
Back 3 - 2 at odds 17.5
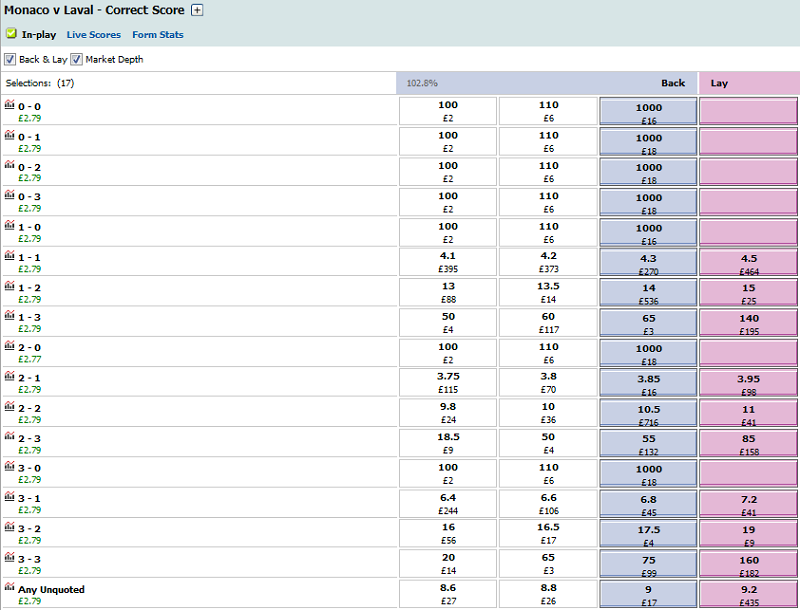[648, 533]
